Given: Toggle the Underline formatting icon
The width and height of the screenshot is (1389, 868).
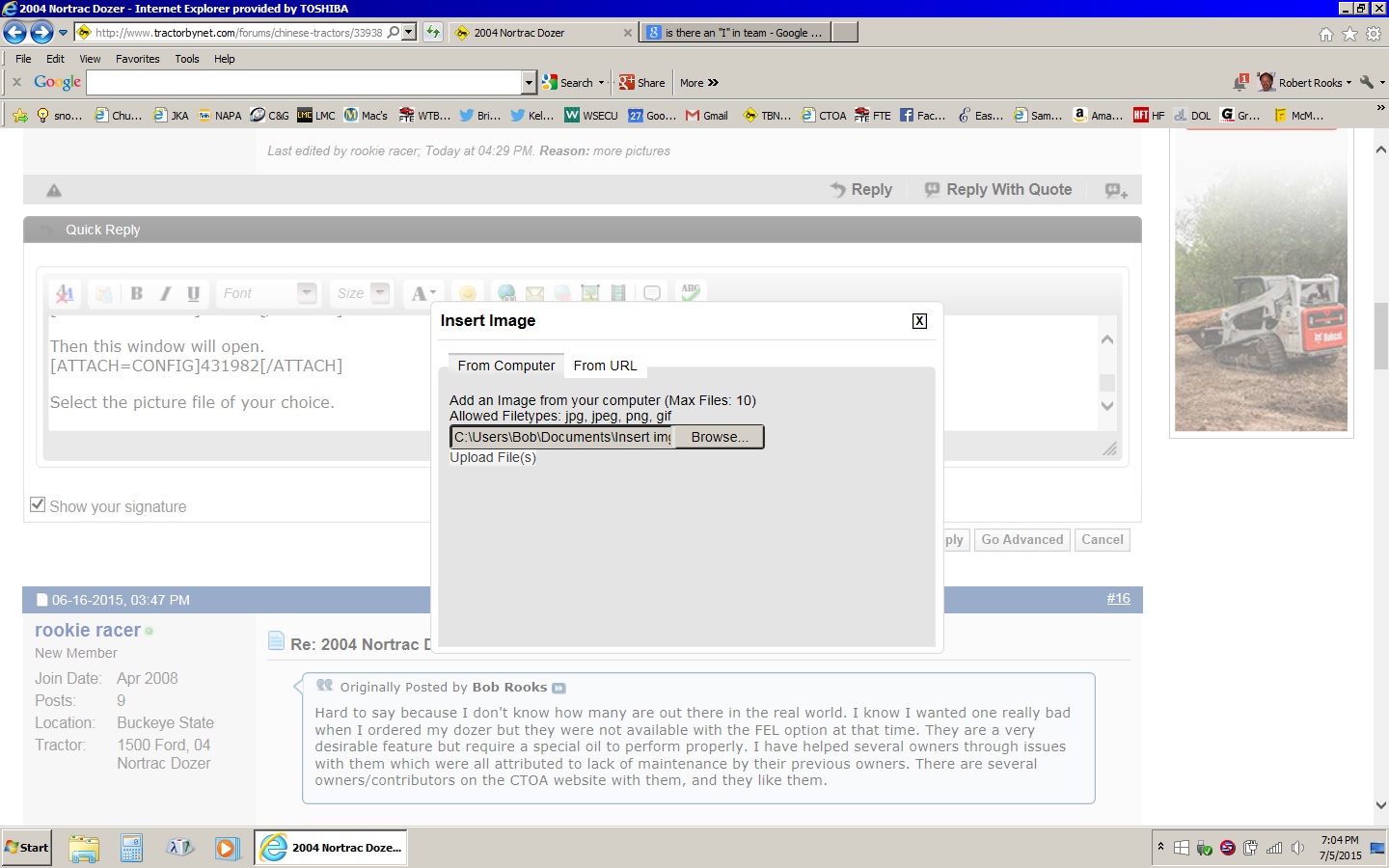Looking at the screenshot, I should point(193,293).
